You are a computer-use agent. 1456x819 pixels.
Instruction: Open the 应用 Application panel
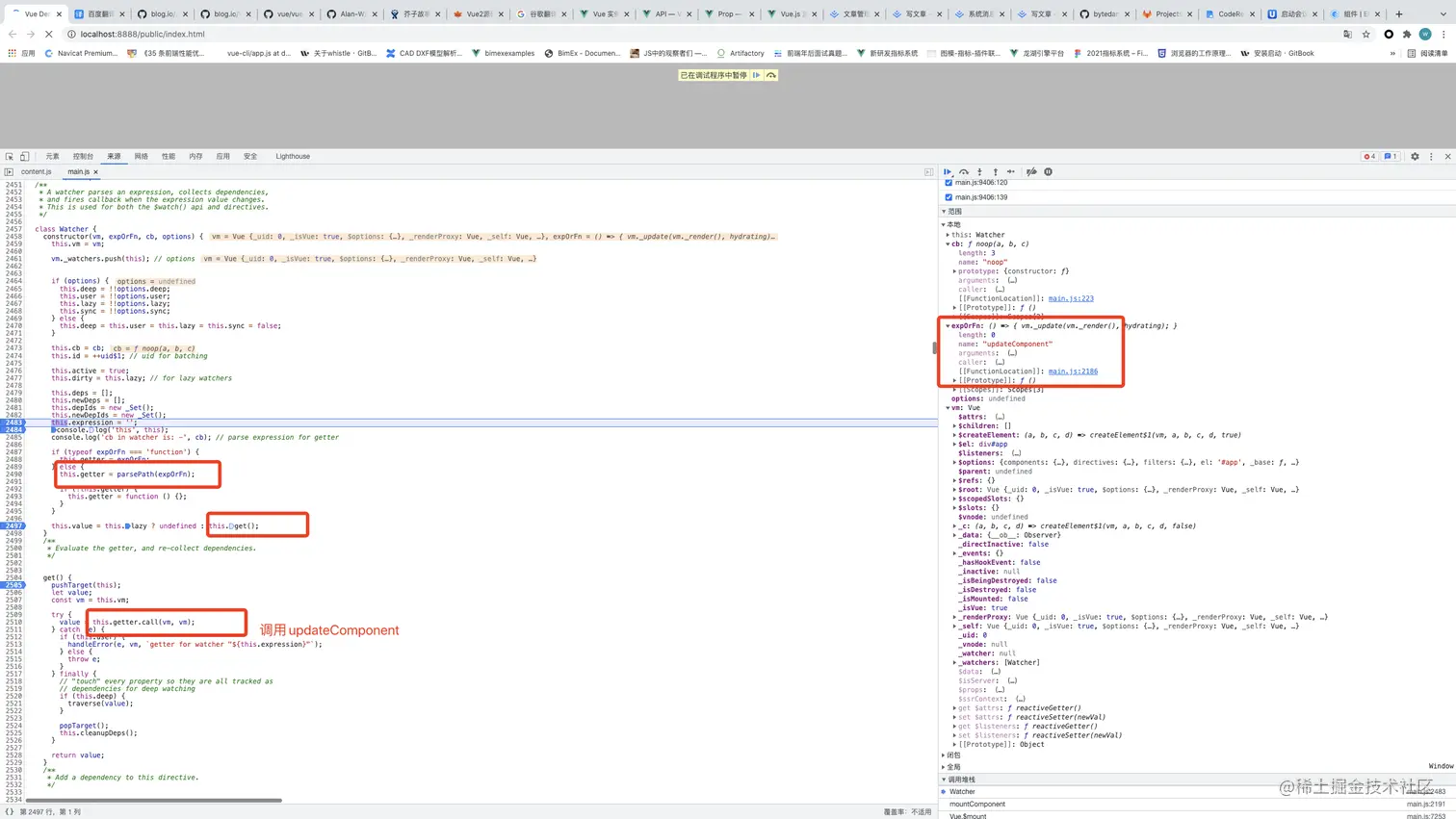[222, 156]
